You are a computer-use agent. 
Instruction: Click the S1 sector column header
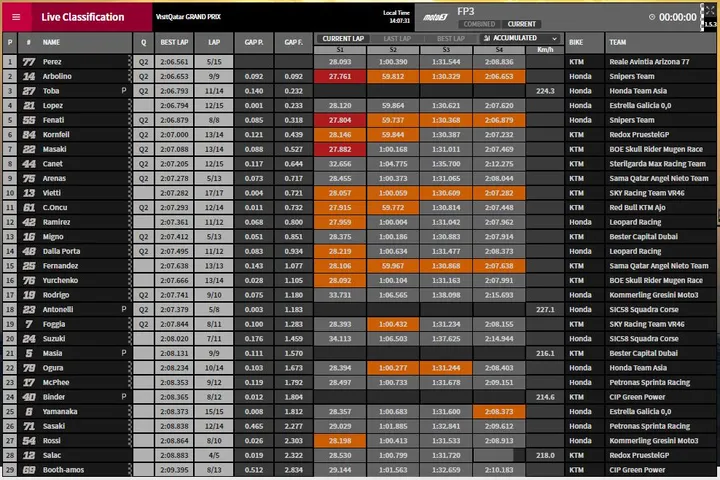(x=340, y=50)
